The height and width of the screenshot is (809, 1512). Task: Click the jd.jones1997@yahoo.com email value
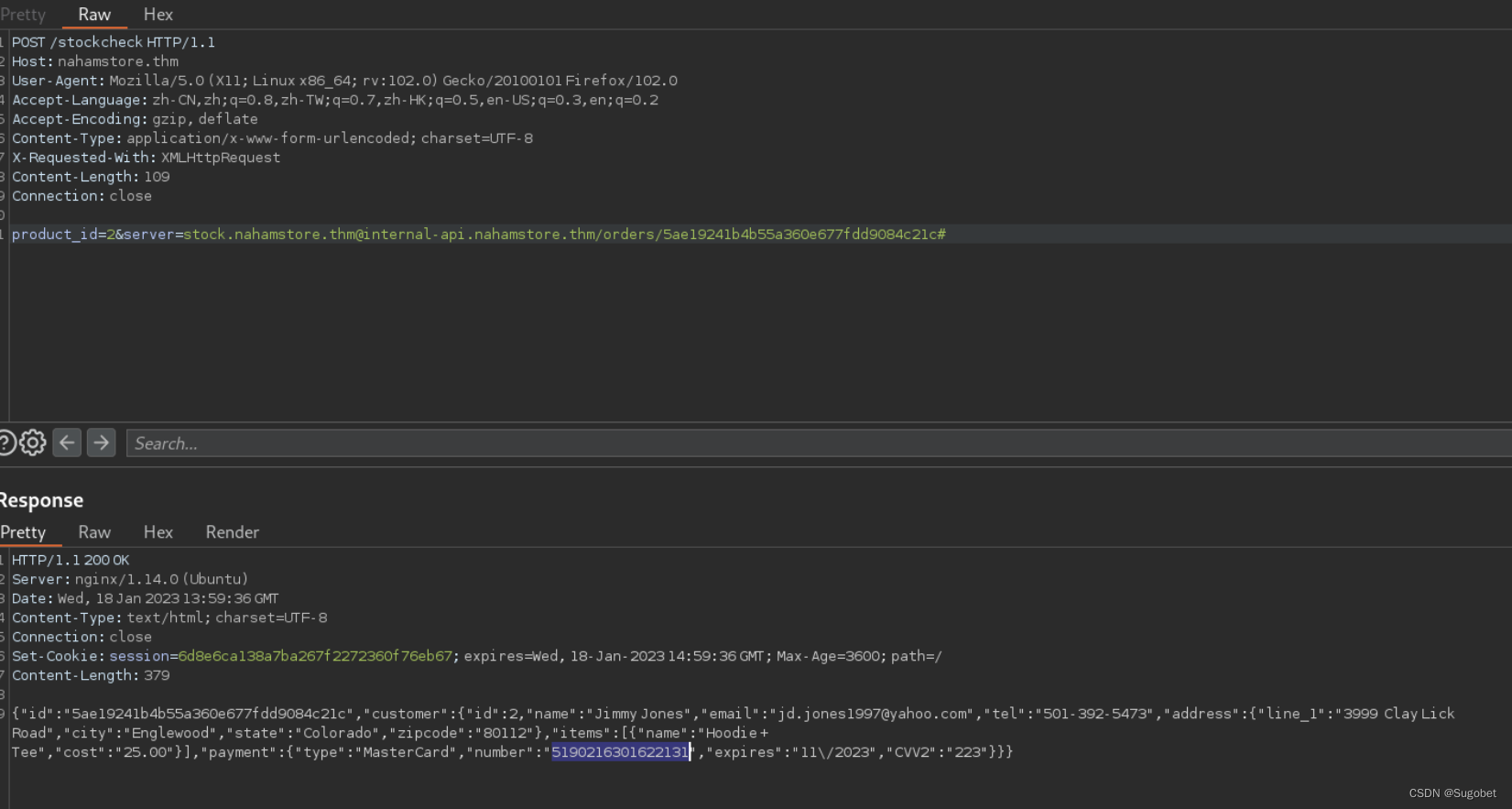(x=874, y=714)
